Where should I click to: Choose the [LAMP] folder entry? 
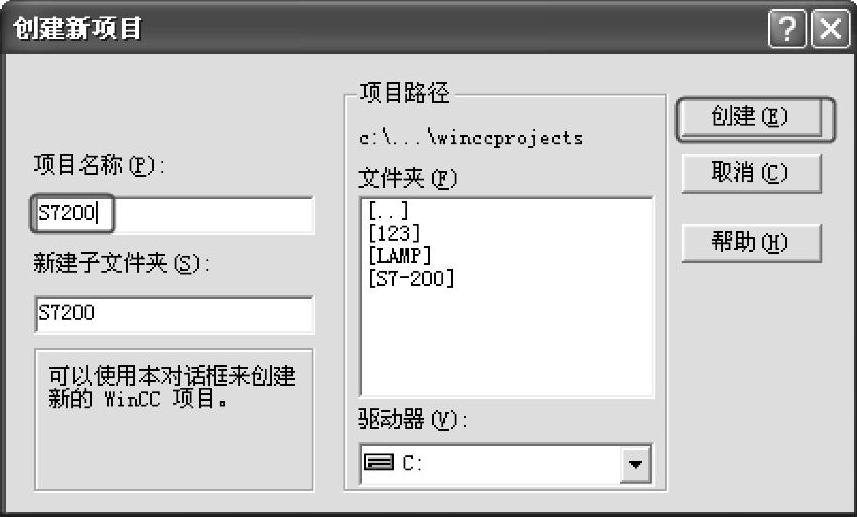coord(400,256)
